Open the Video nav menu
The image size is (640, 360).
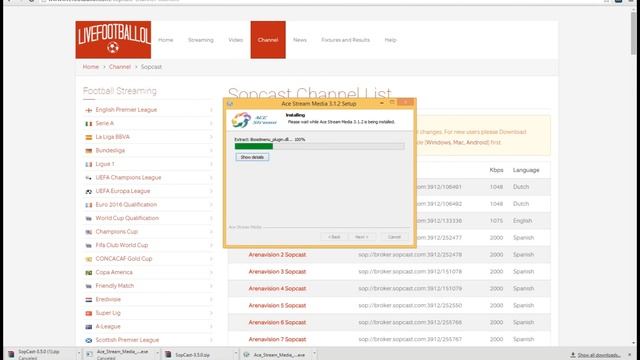(x=236, y=40)
